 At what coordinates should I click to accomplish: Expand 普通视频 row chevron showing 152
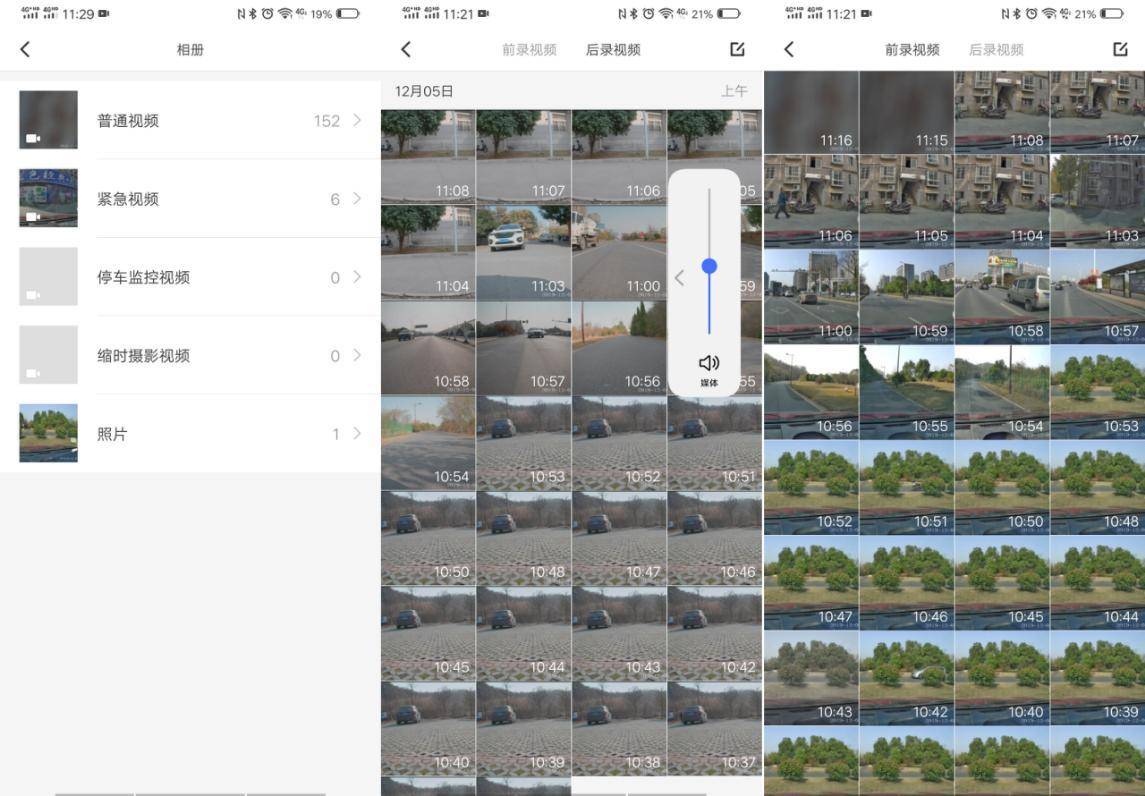click(357, 120)
